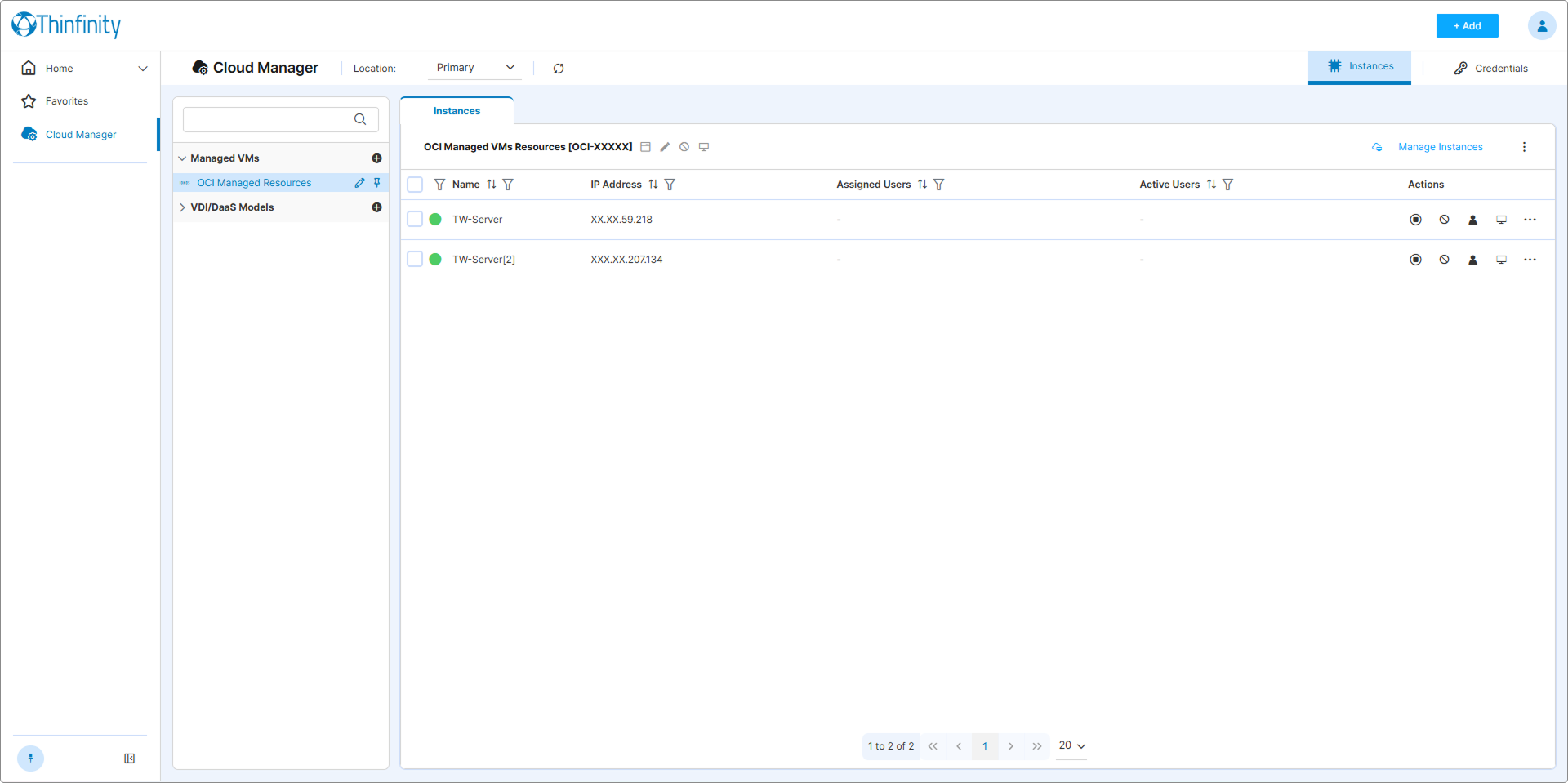This screenshot has width=1568, height=783.
Task: Click the pencil edit icon in resources header
Action: (x=665, y=147)
